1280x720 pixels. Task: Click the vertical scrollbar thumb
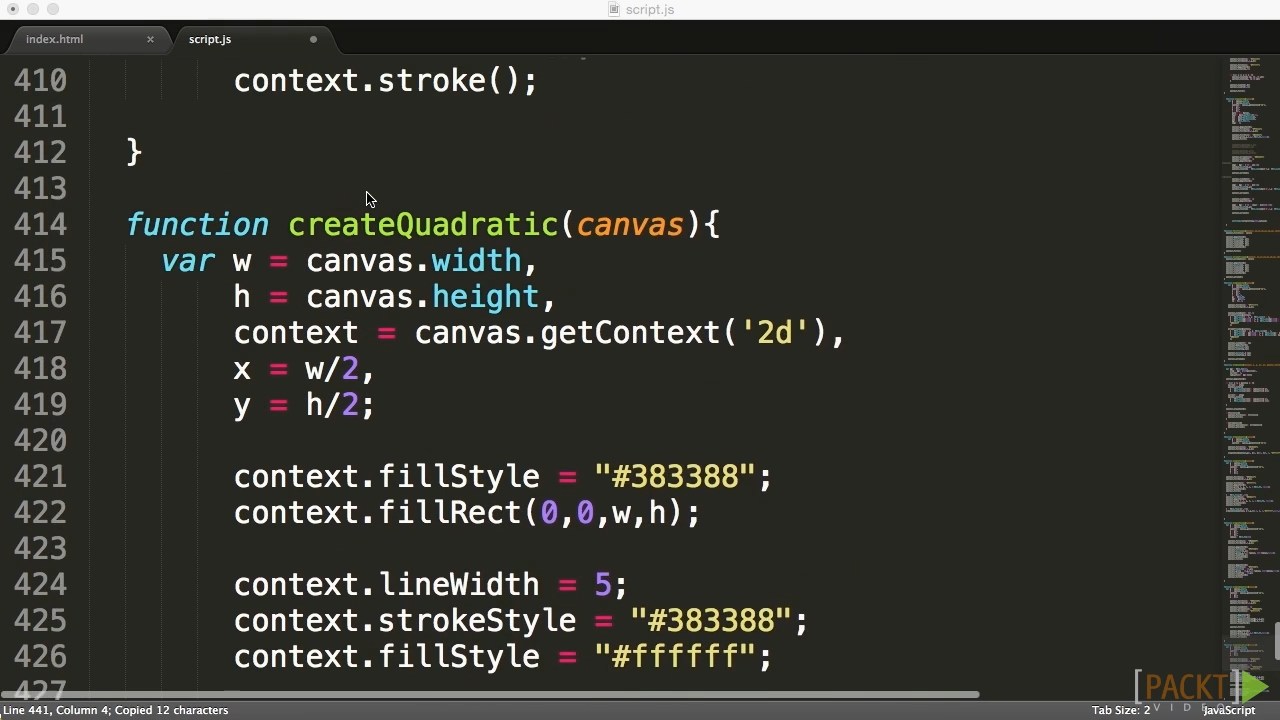pos(1277,641)
